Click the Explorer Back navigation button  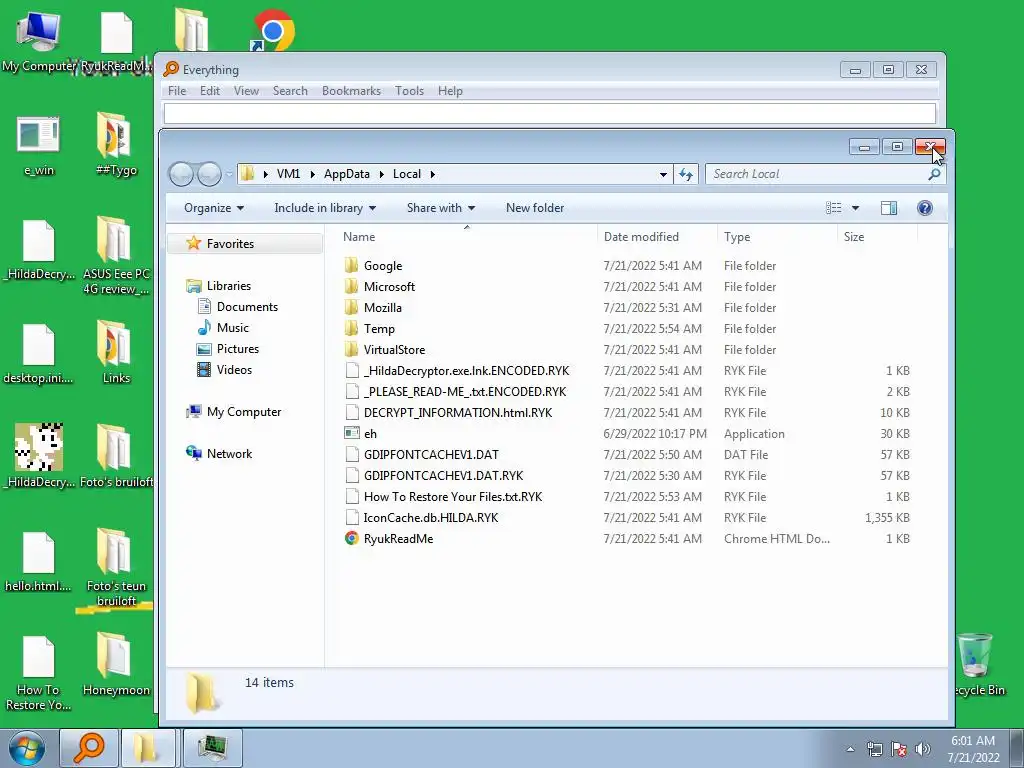(182, 174)
